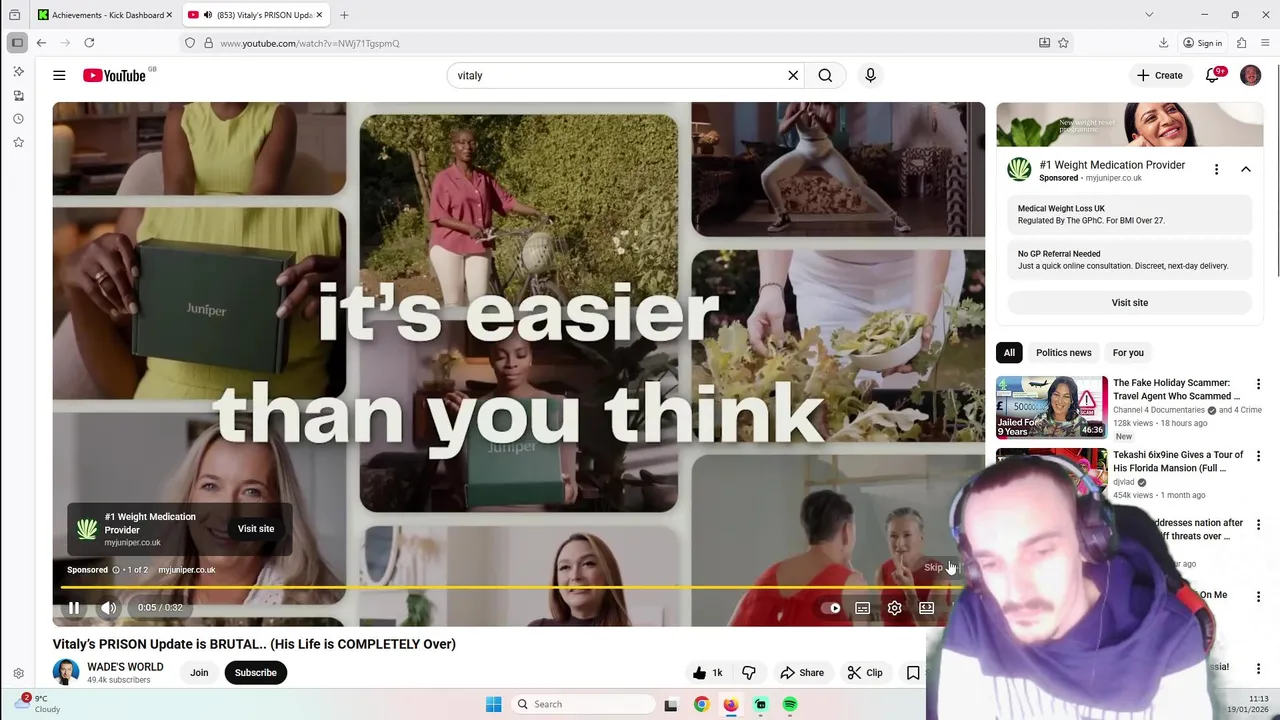The image size is (1280, 720).
Task: Like the video with the thumbs-up button
Action: (x=707, y=673)
